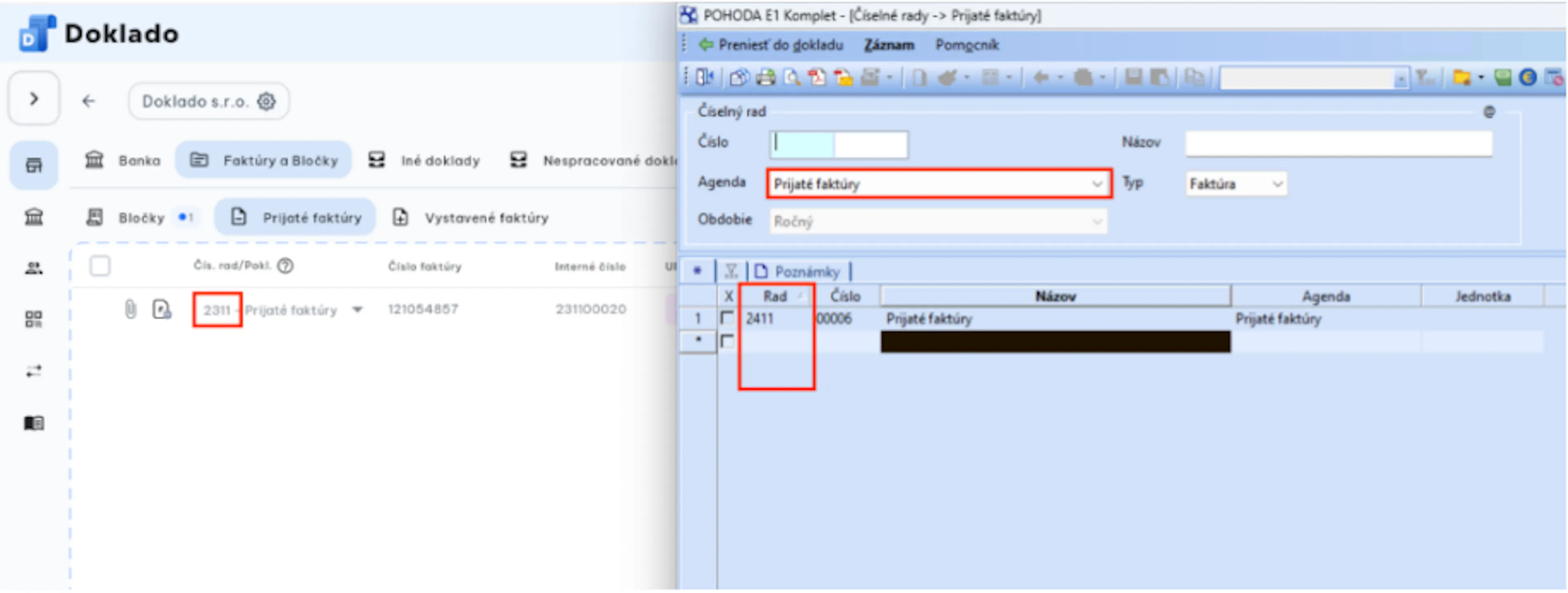This screenshot has height=593, width=1568.
Task: Tick the checkbox on the 2411 row
Action: point(727,319)
